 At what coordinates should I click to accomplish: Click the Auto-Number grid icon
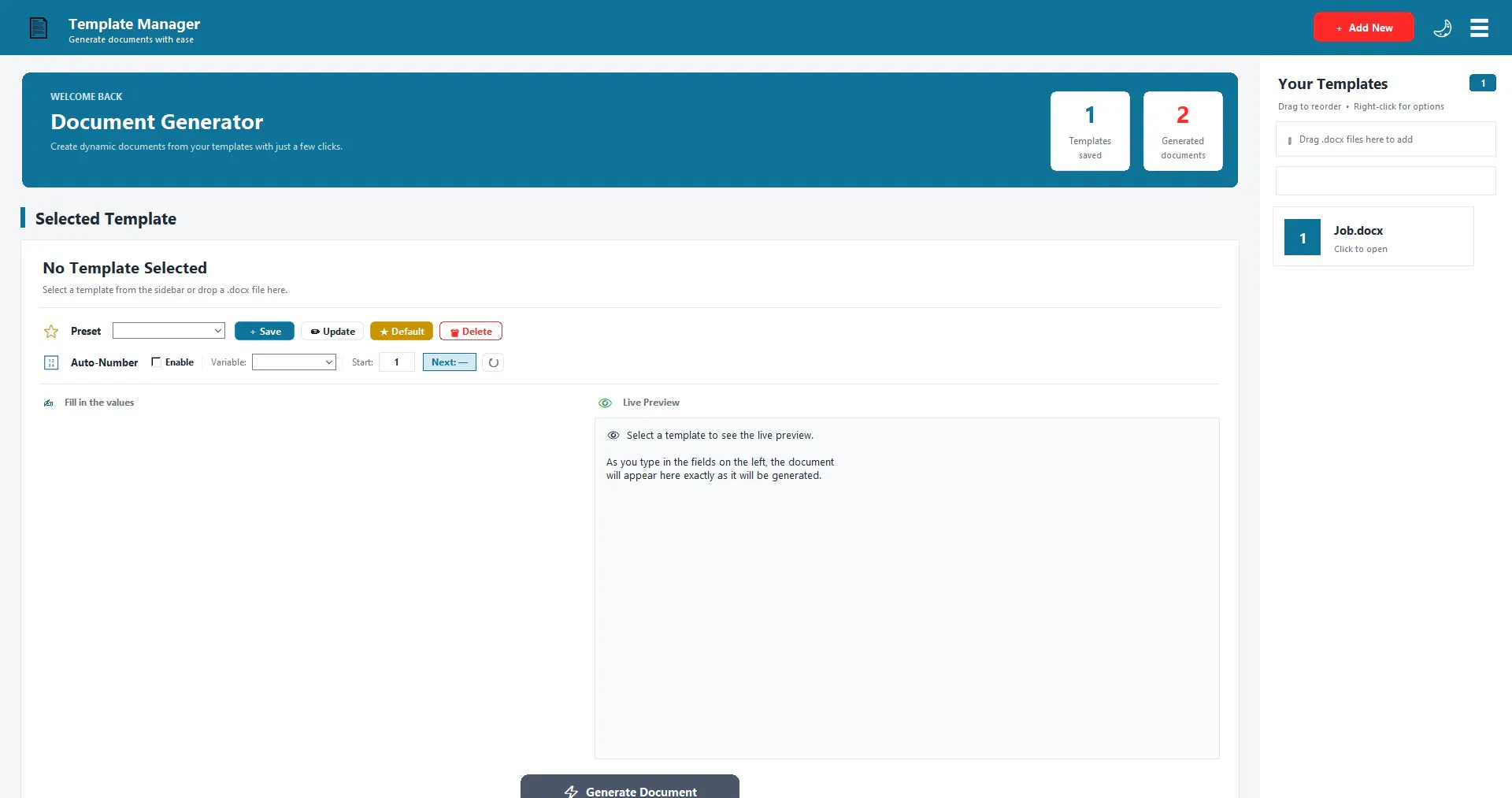[51, 362]
